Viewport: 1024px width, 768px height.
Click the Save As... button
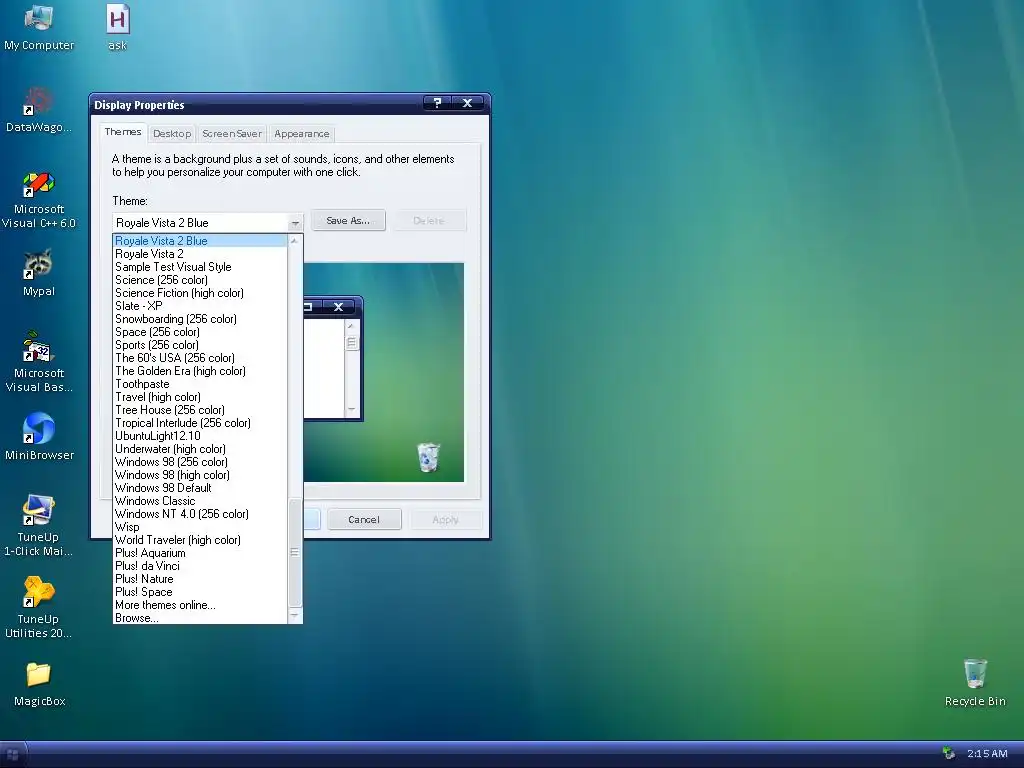click(x=348, y=221)
